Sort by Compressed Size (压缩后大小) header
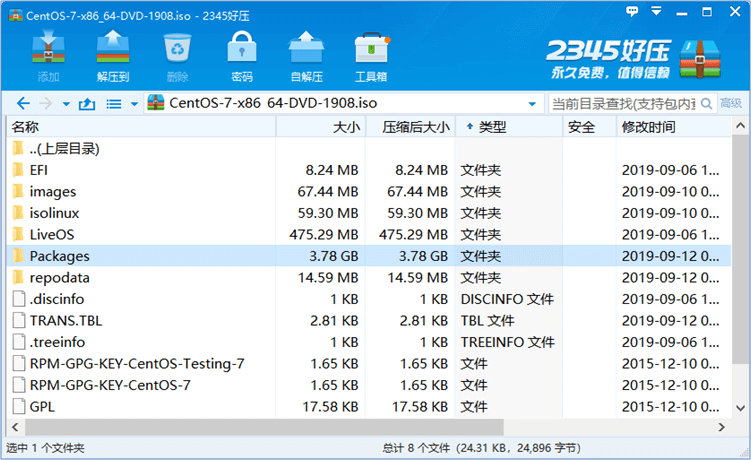The height and width of the screenshot is (460, 751). tap(411, 127)
